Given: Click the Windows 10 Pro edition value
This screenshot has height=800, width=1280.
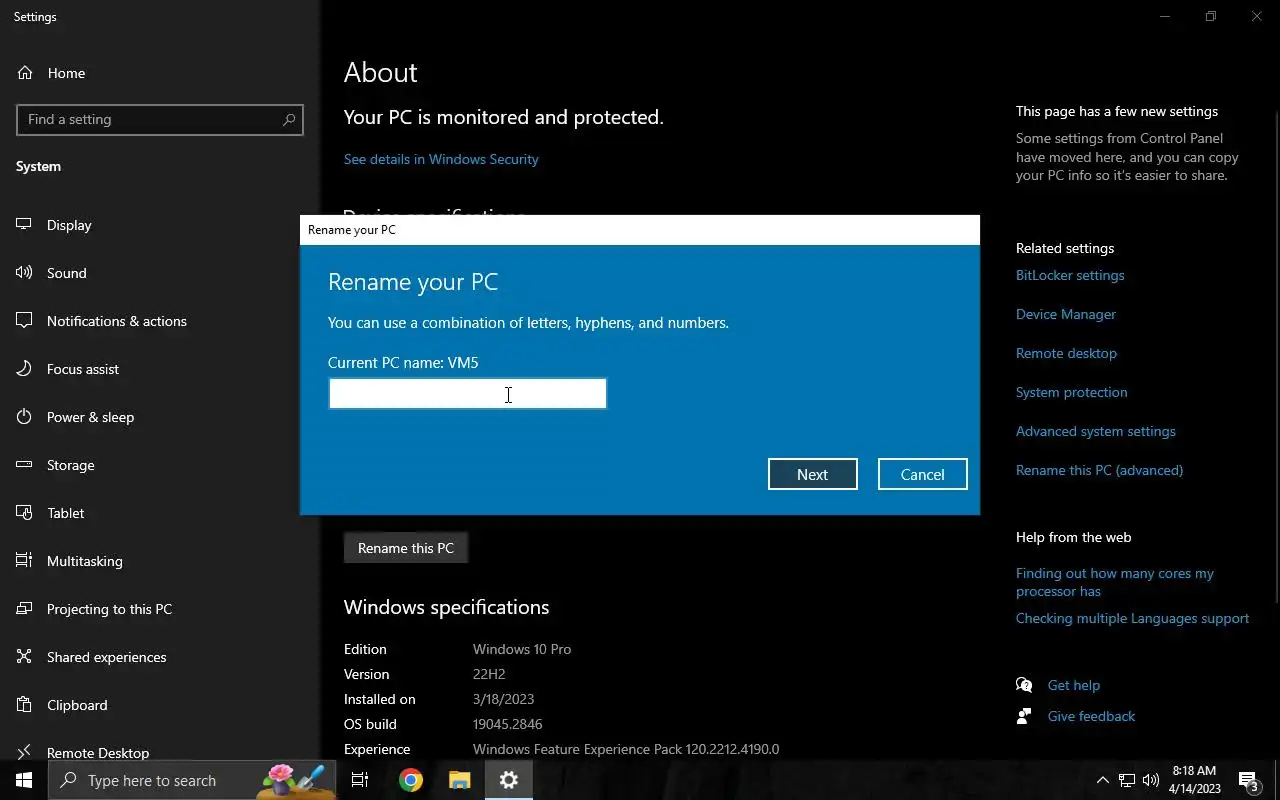Looking at the screenshot, I should [522, 649].
